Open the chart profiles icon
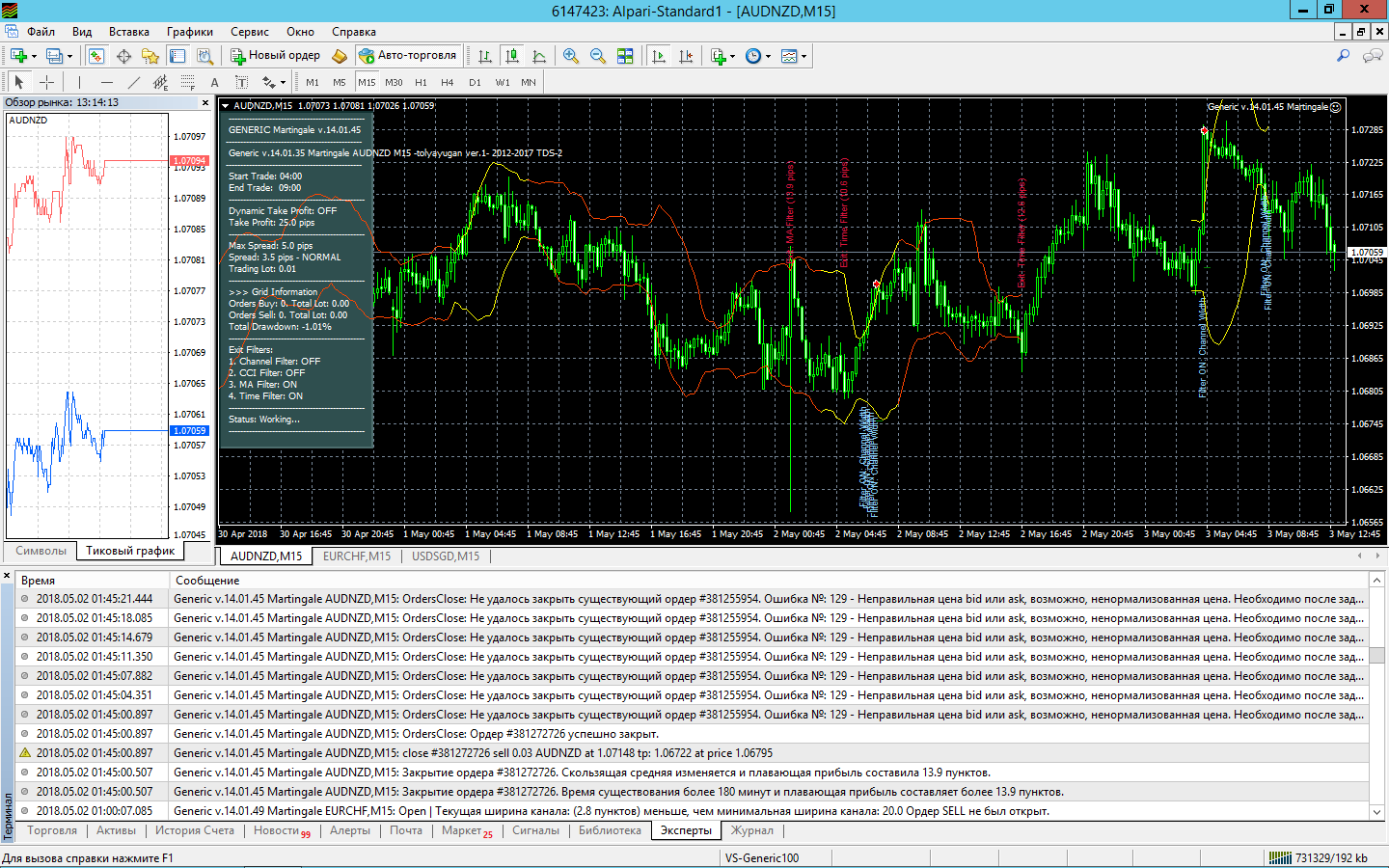This screenshot has height=868, width=1389. coord(55,56)
